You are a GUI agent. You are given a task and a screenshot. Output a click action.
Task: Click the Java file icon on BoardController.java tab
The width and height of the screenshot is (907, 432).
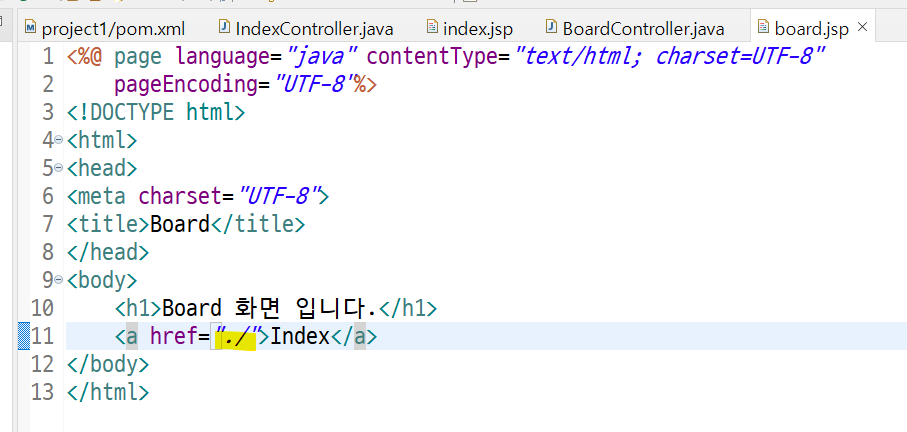click(552, 27)
